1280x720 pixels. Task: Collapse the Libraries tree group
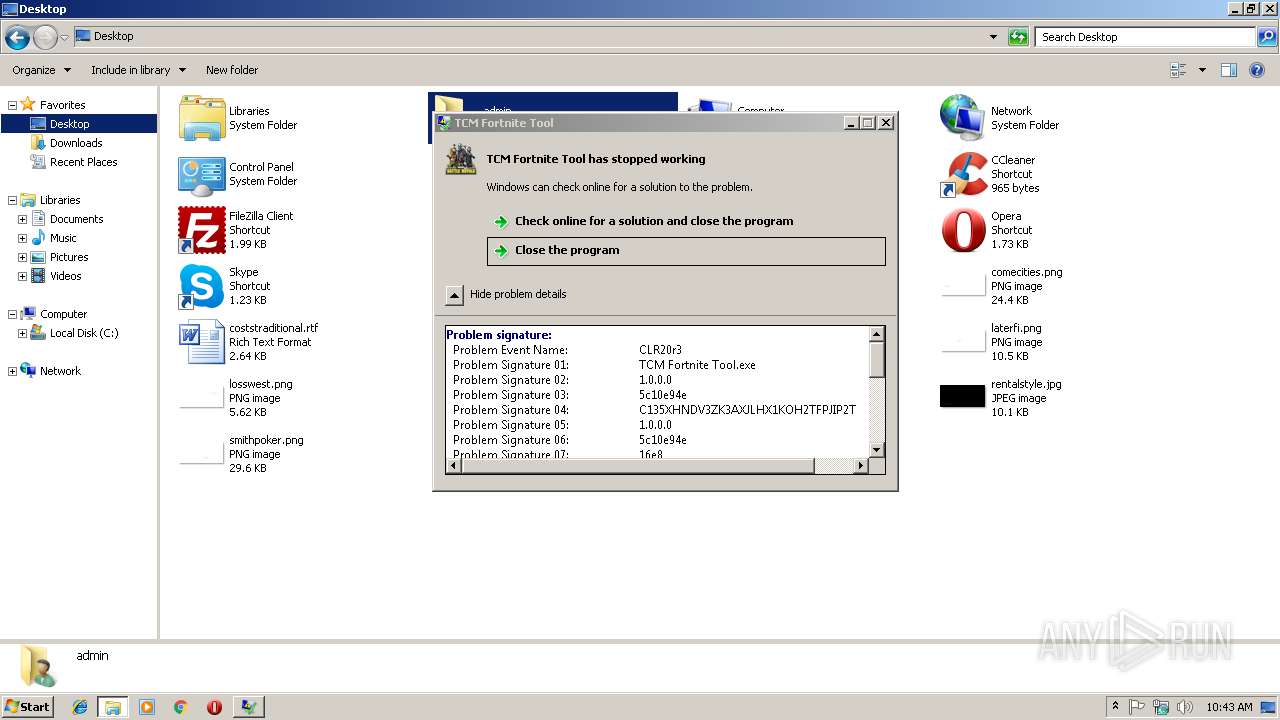coord(12,200)
